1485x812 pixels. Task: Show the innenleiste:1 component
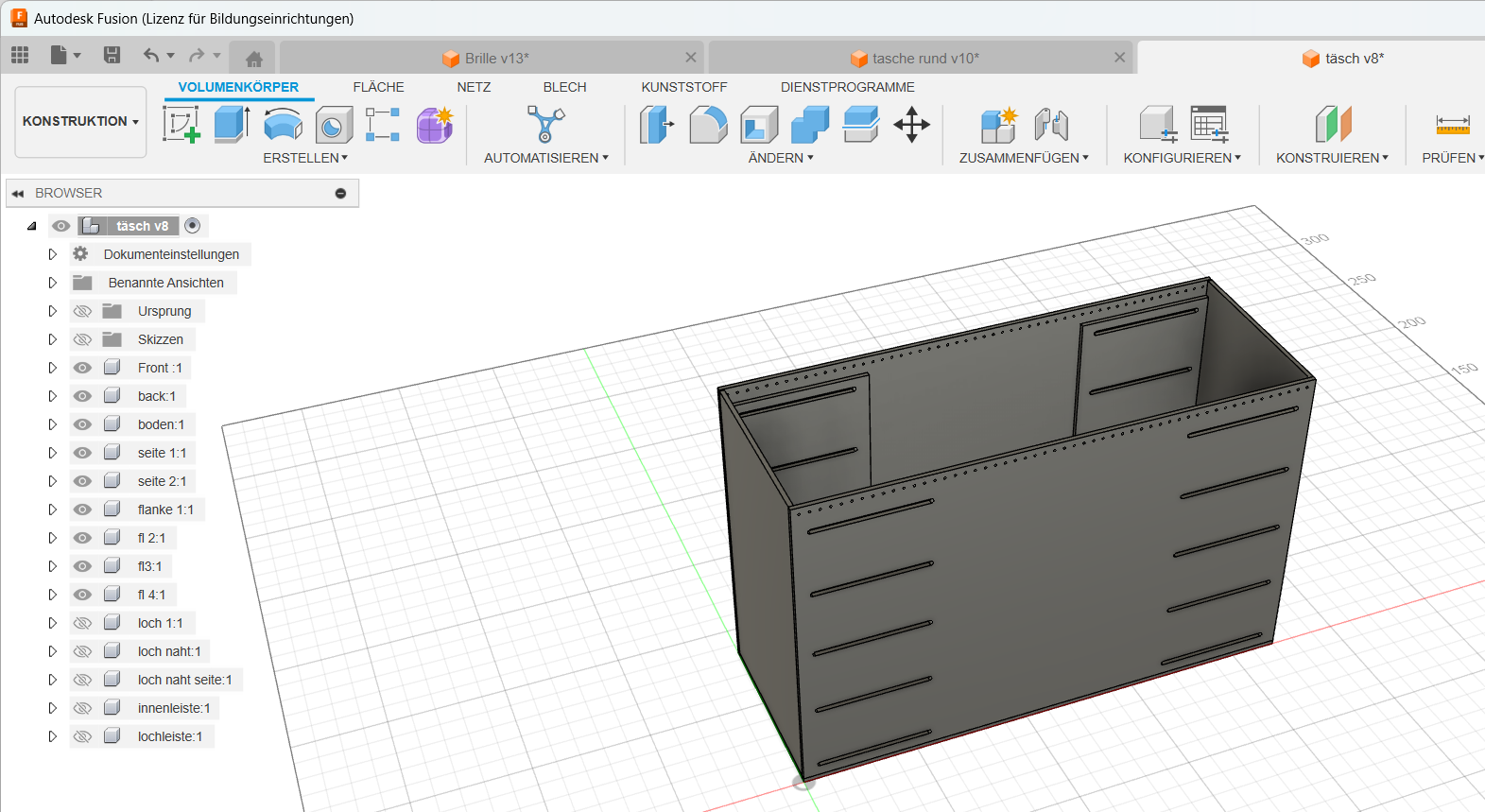click(83, 708)
